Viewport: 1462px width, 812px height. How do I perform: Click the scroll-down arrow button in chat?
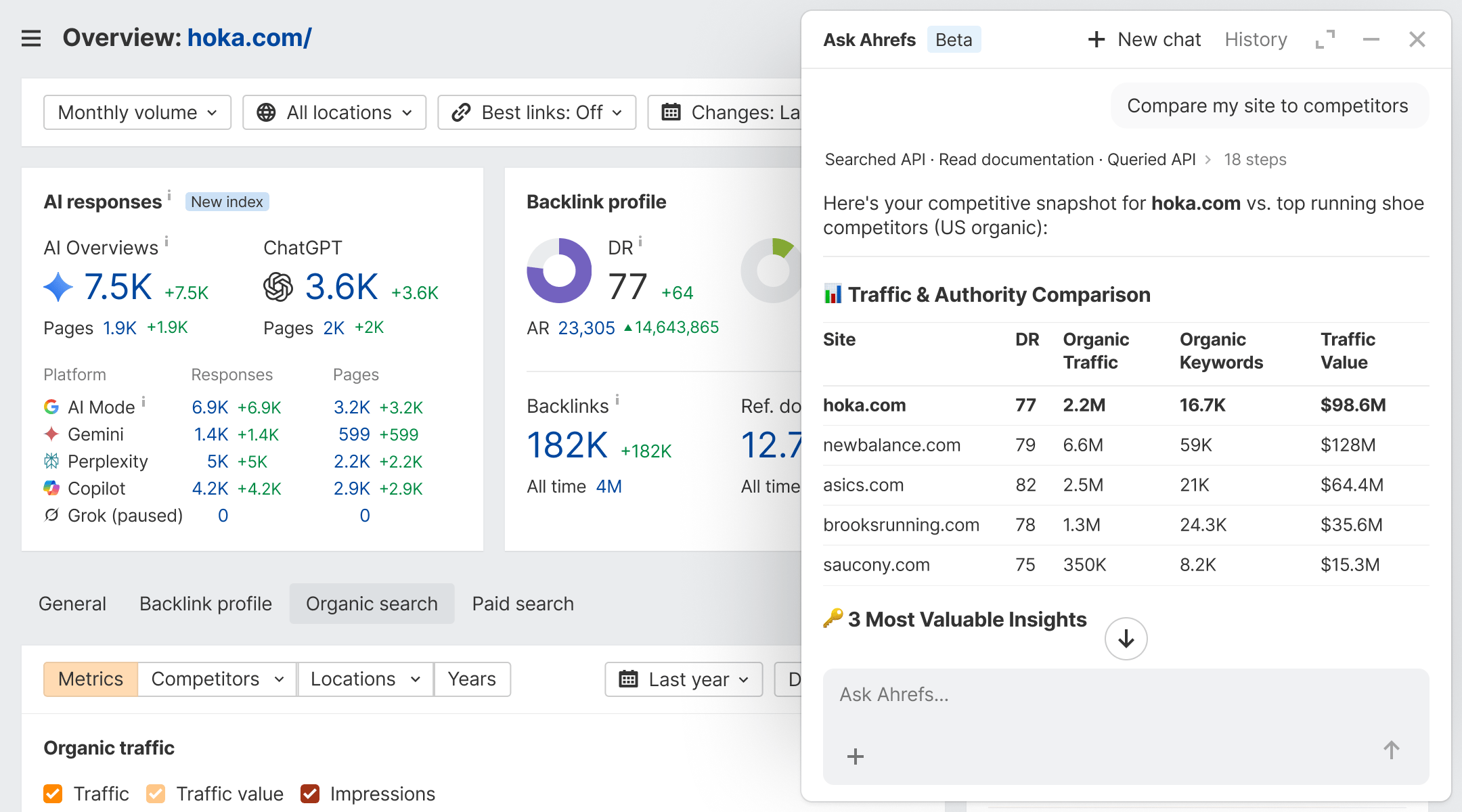(x=1126, y=639)
